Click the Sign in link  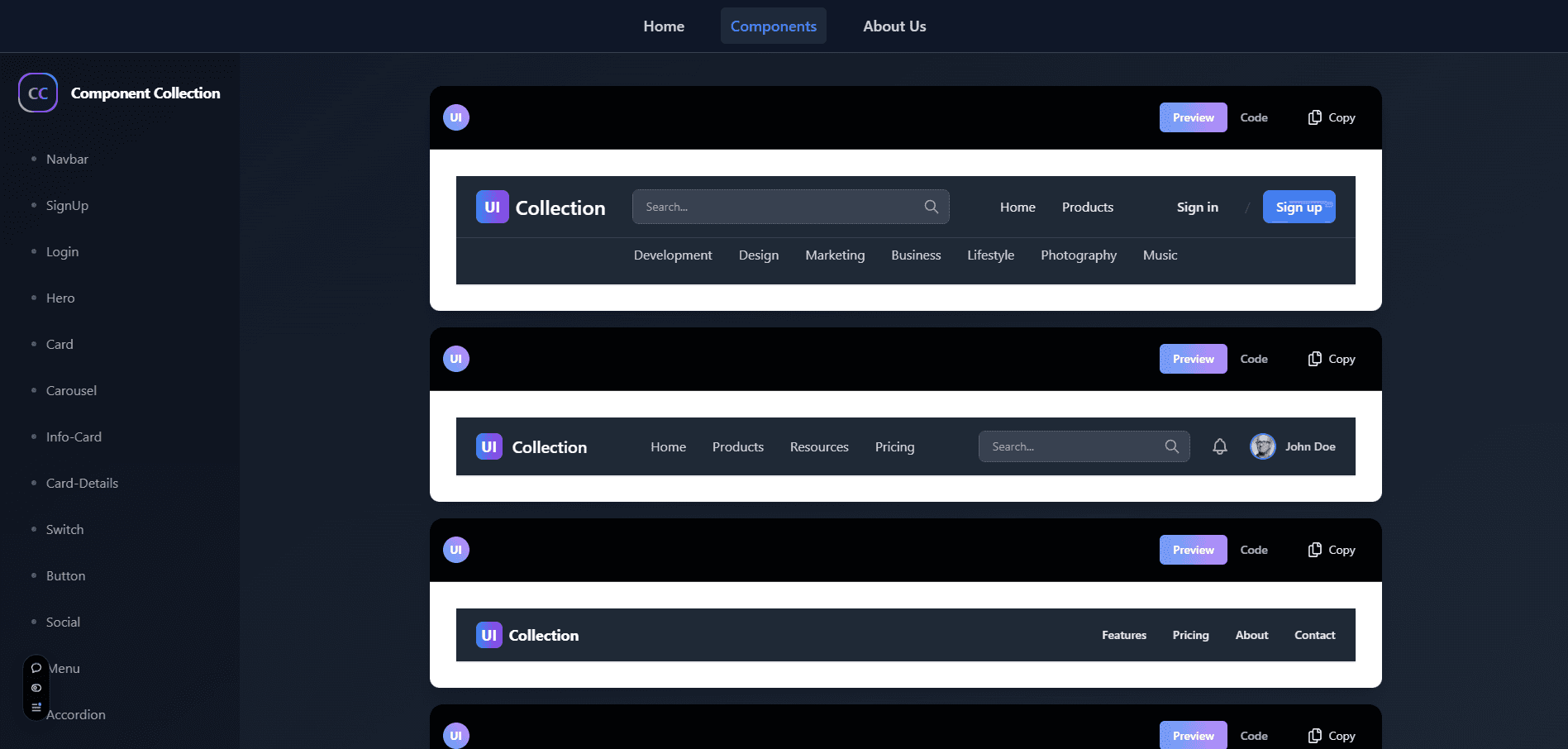(x=1197, y=207)
